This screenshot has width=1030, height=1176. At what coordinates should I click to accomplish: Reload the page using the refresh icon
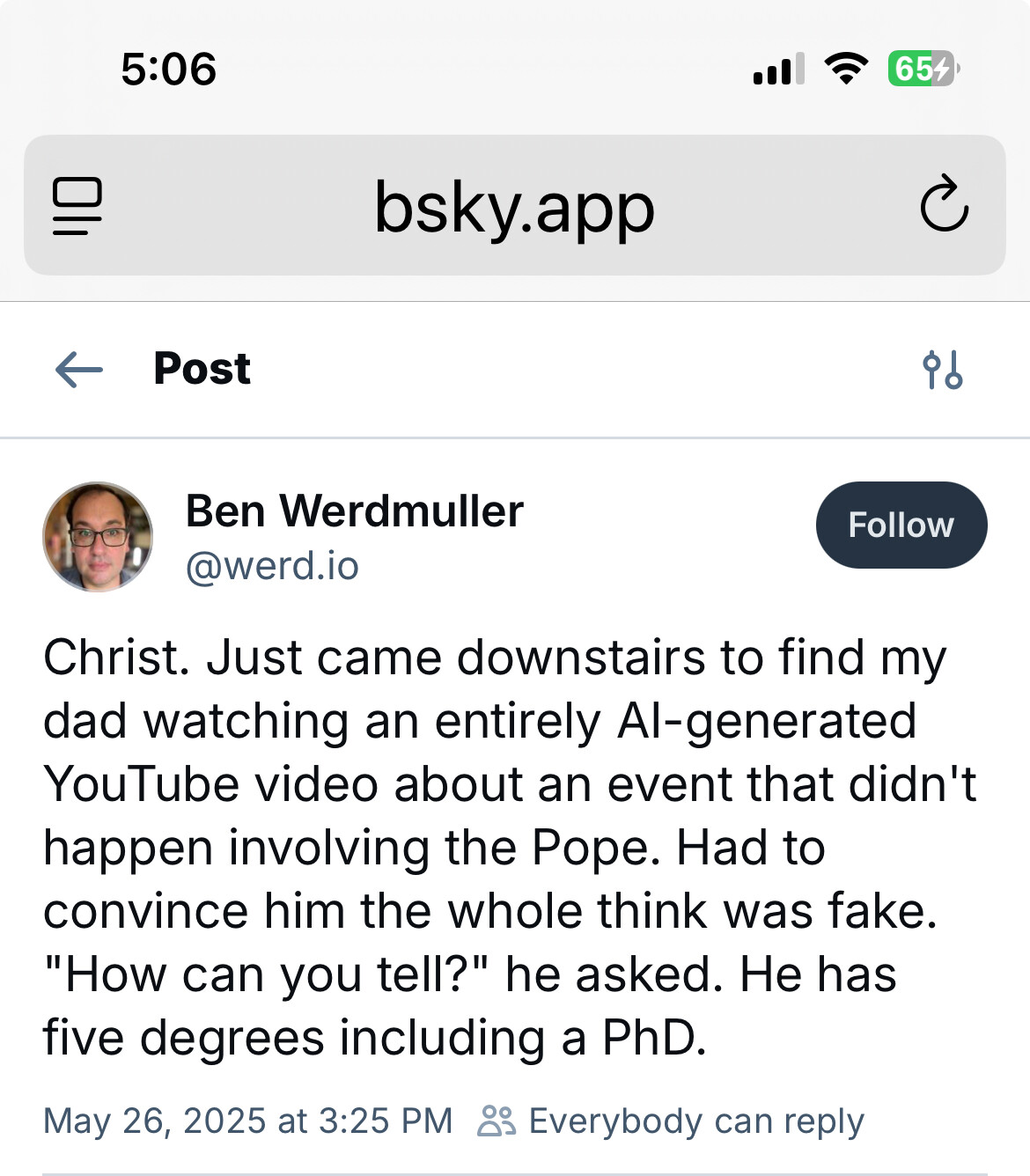(944, 204)
